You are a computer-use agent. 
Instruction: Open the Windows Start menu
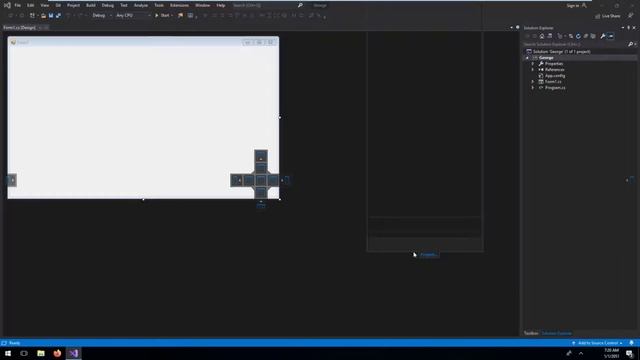click(8, 353)
